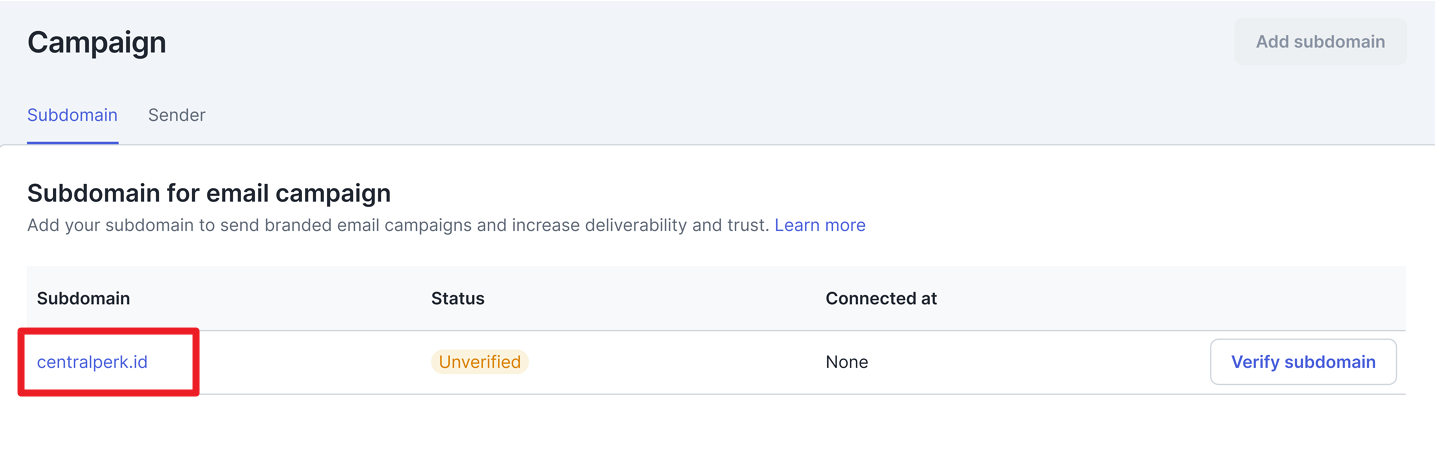Switch to the Sender tab
Screen dimensions: 1435x476
point(177,115)
